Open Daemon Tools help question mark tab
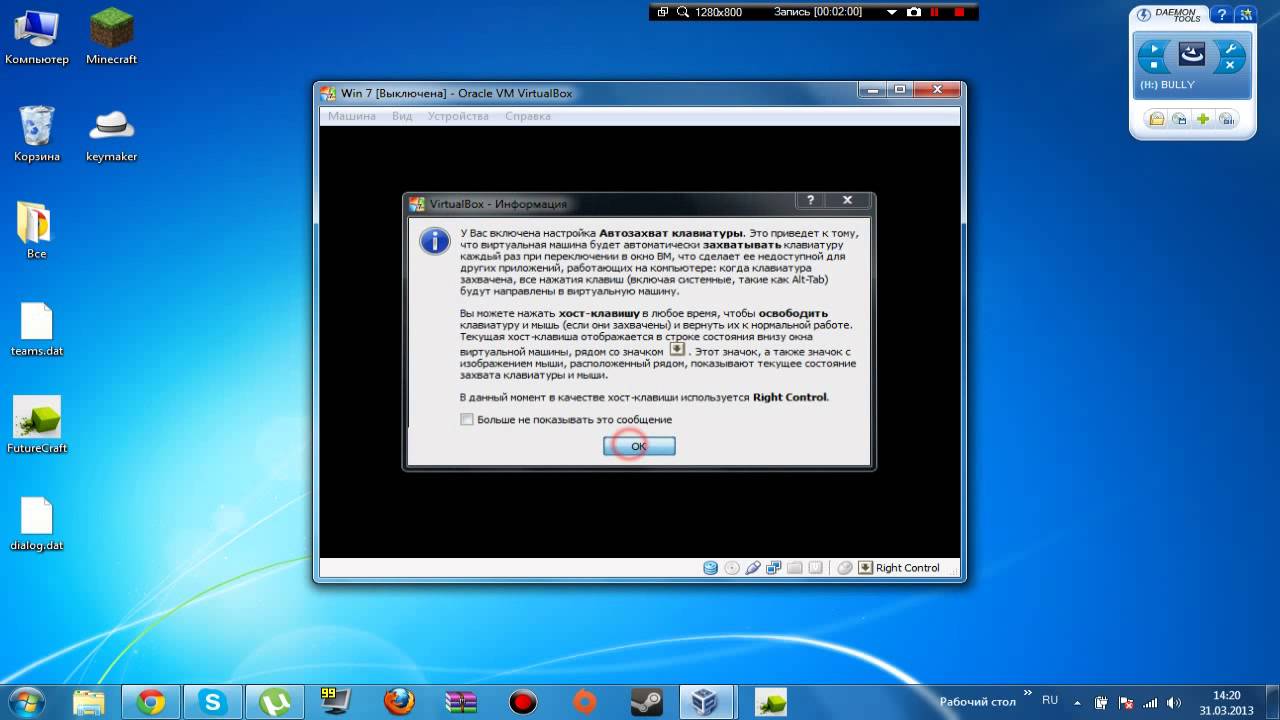1280x720 pixels. (1222, 16)
